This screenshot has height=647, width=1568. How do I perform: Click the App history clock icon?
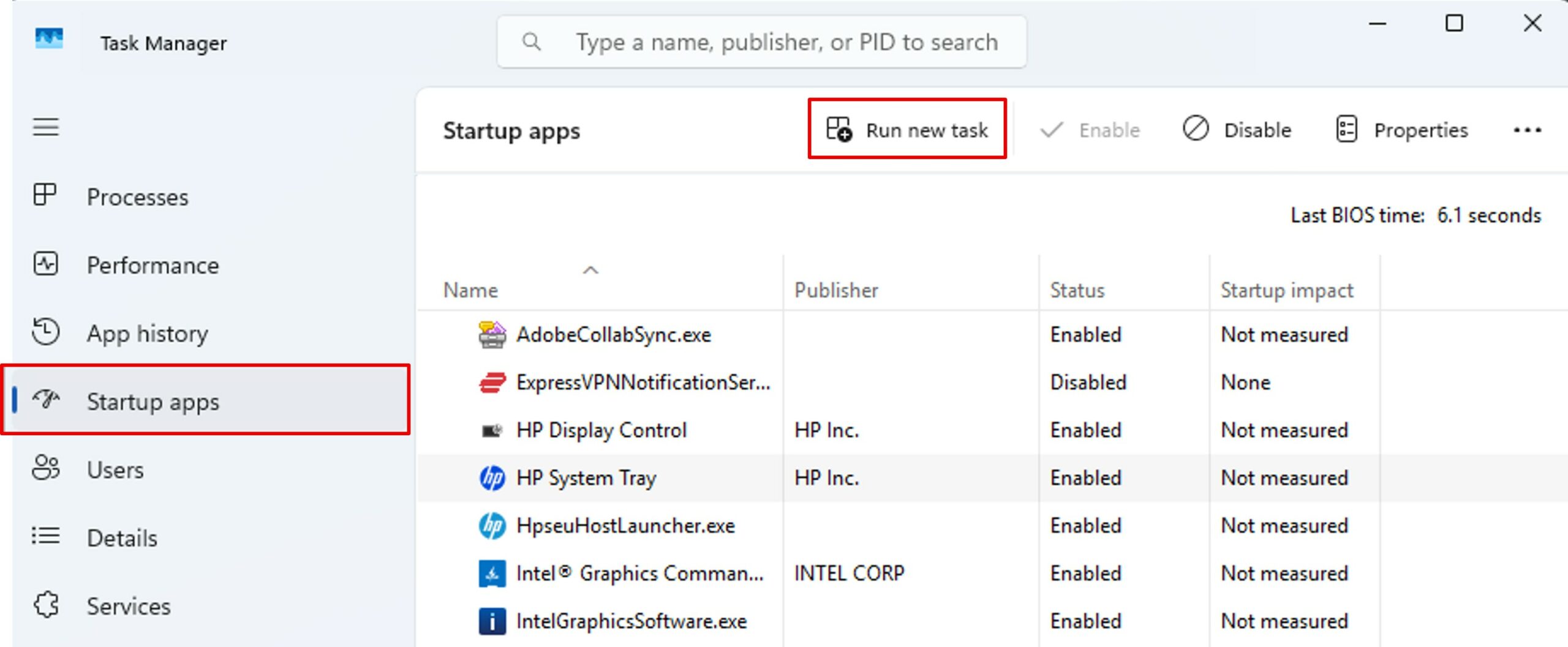pos(46,331)
